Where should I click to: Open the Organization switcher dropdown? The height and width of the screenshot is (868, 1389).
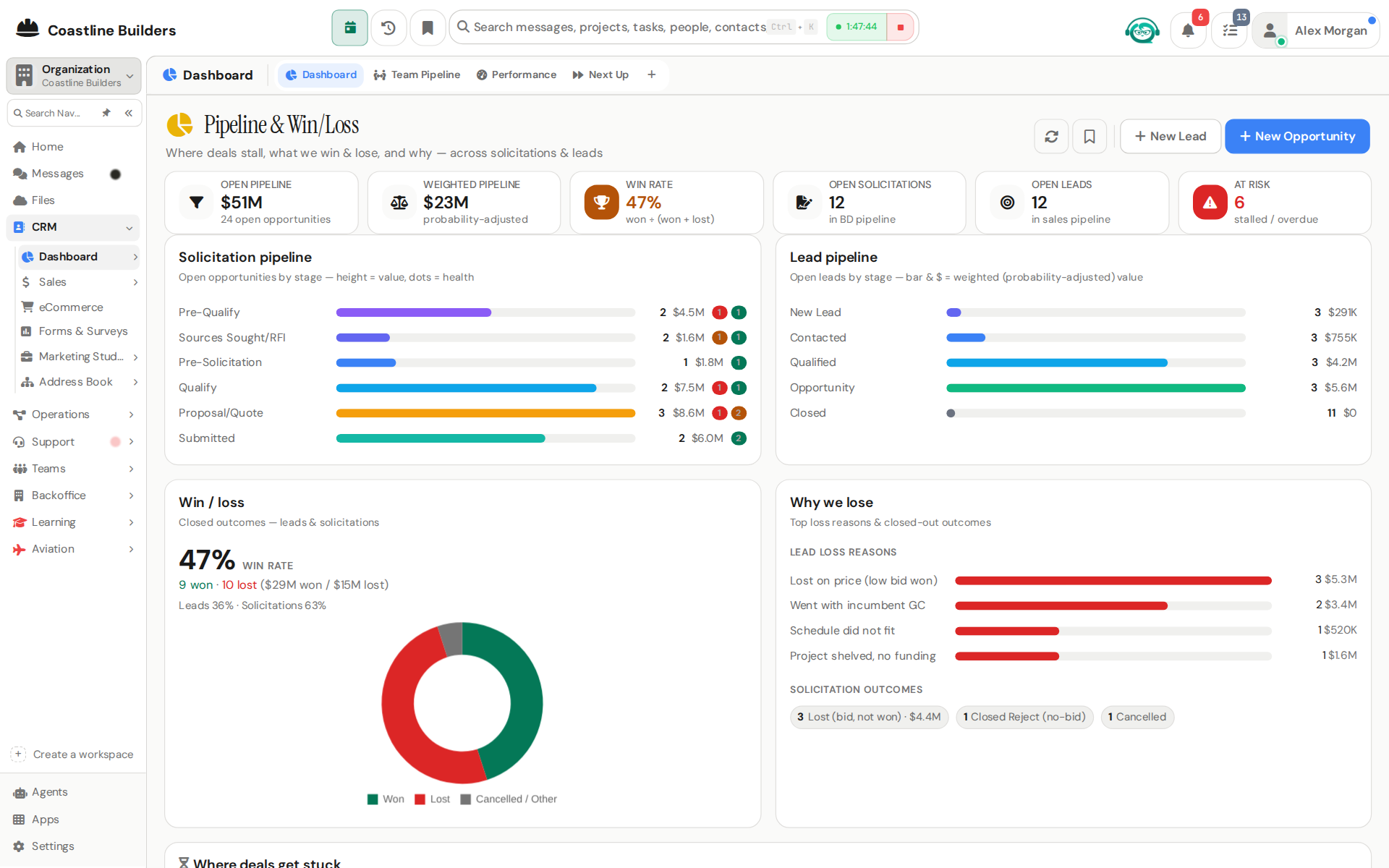[74, 75]
